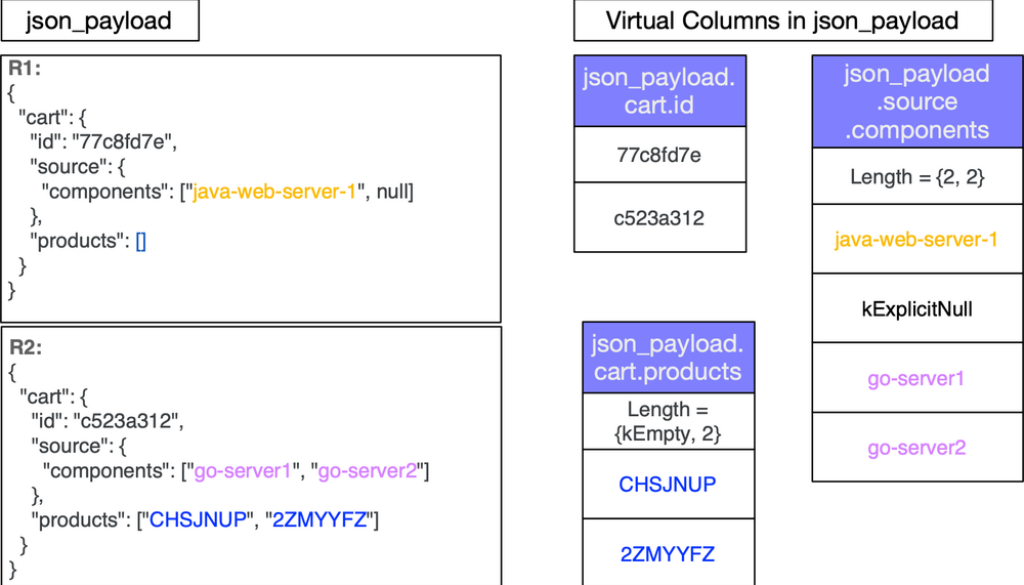This screenshot has height=585, width=1024.
Task: Click the orange java-web-server-1 table cell
Action: (x=916, y=240)
